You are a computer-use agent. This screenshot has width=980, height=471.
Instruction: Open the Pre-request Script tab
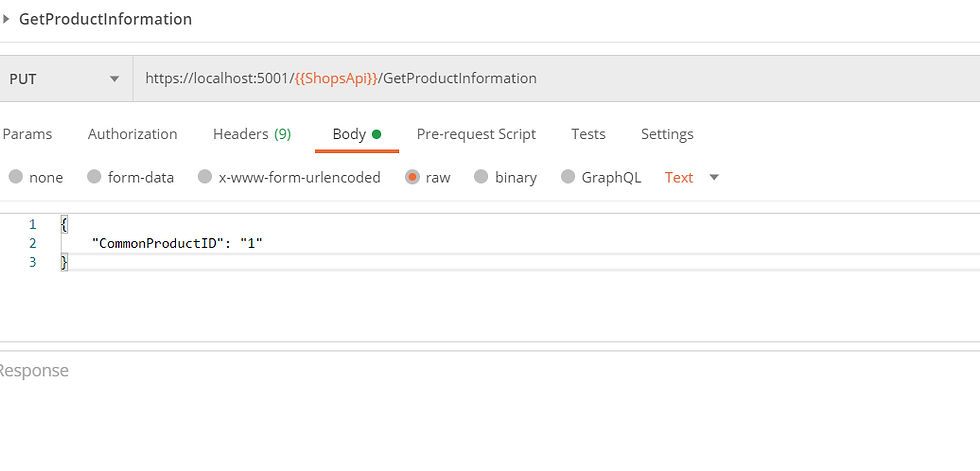pos(476,134)
